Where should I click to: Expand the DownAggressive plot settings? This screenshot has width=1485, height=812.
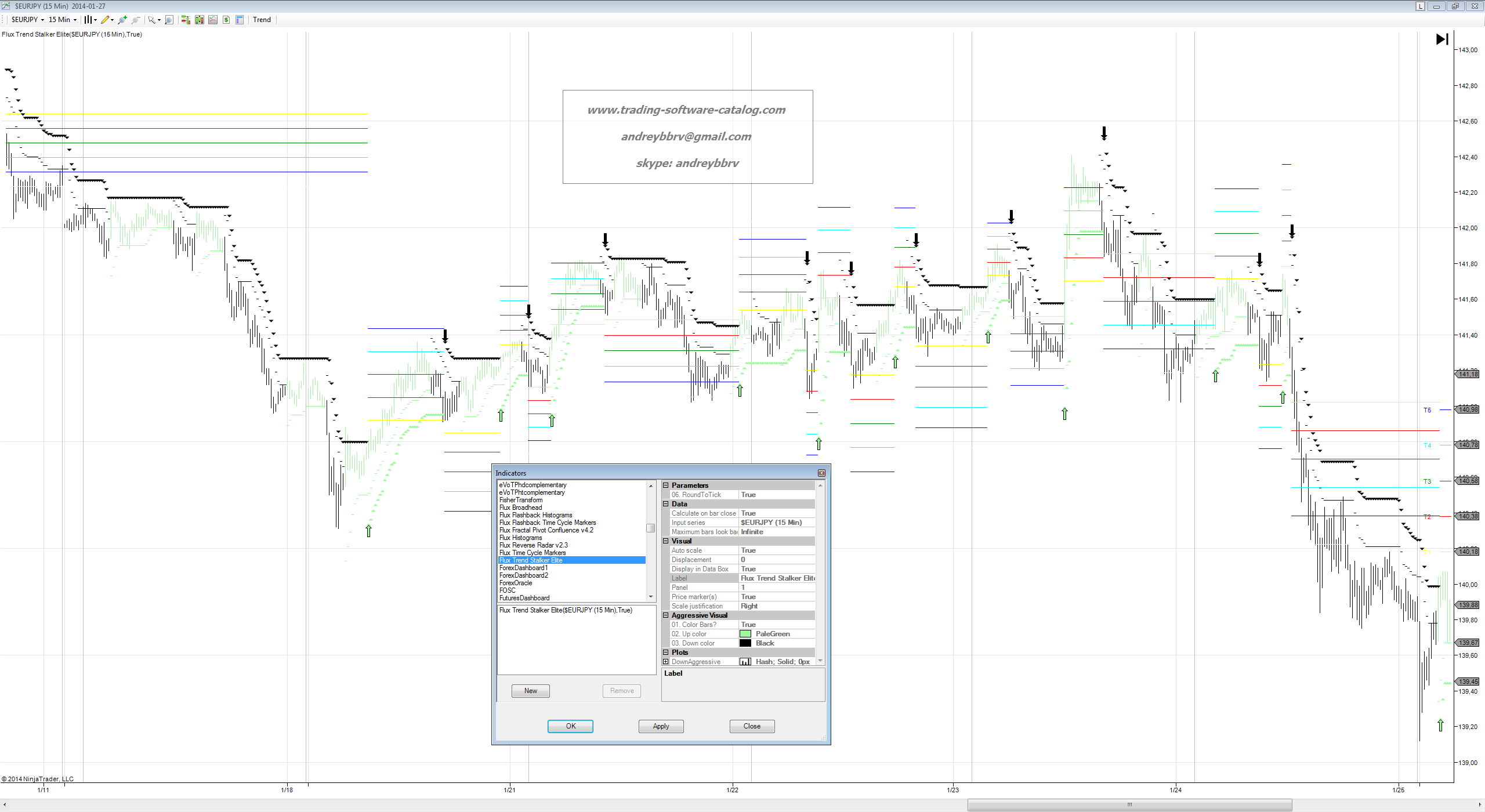666,662
